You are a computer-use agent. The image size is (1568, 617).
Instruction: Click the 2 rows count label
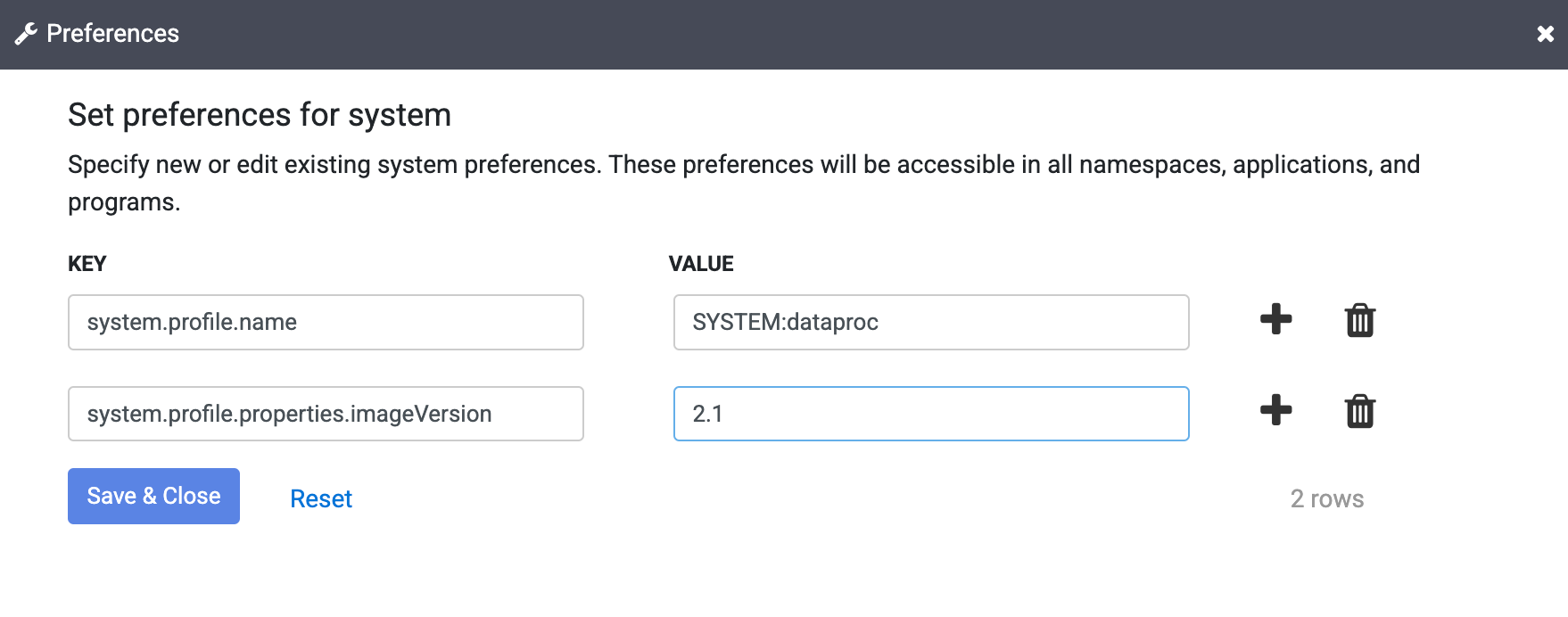tap(1327, 498)
